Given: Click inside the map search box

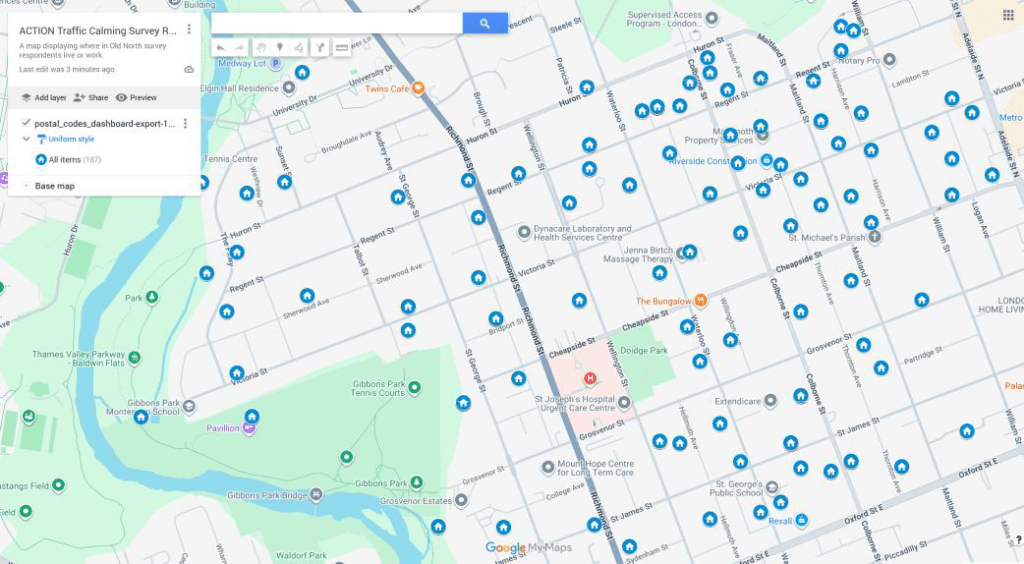Looking at the screenshot, I should click(x=336, y=23).
